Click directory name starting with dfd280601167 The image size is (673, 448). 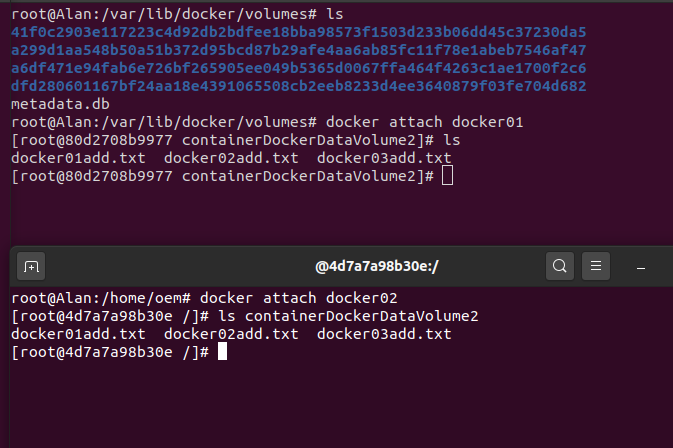299,86
